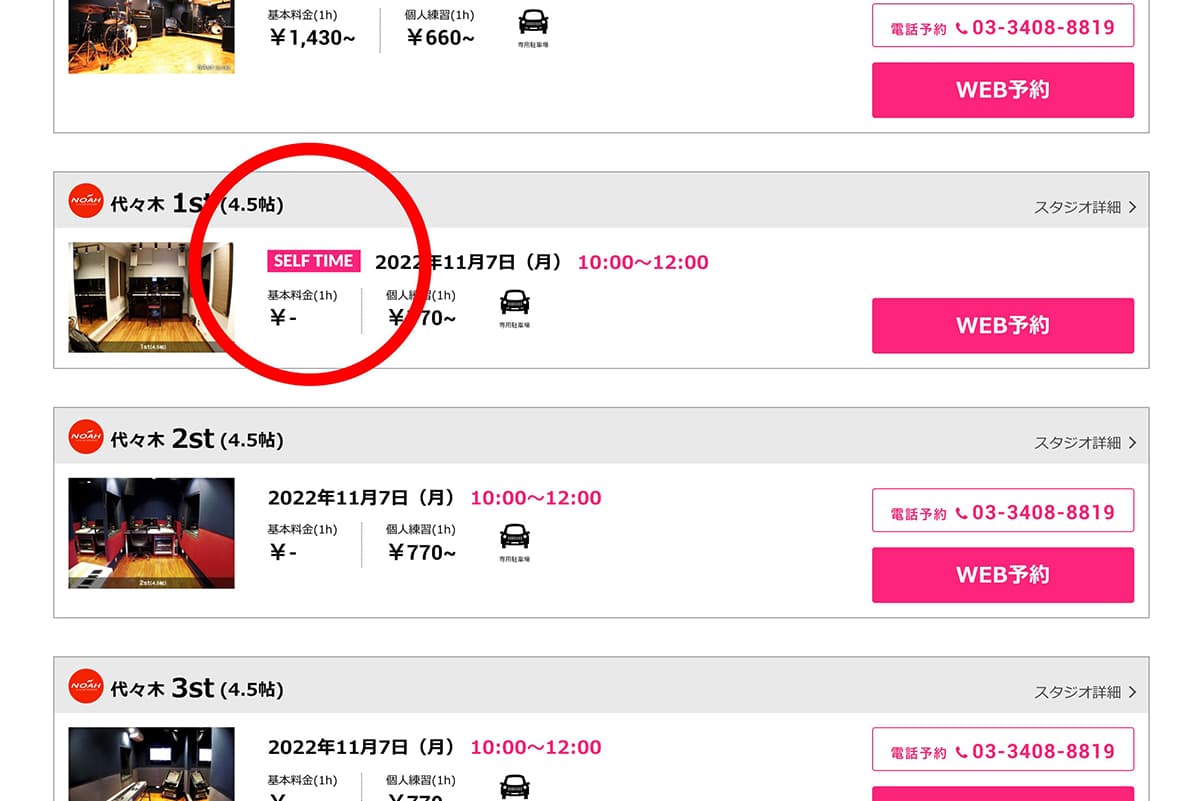Open スタジオ詳細 for 代々木 2st
Image resolution: width=1200 pixels, height=801 pixels.
coord(1085,442)
